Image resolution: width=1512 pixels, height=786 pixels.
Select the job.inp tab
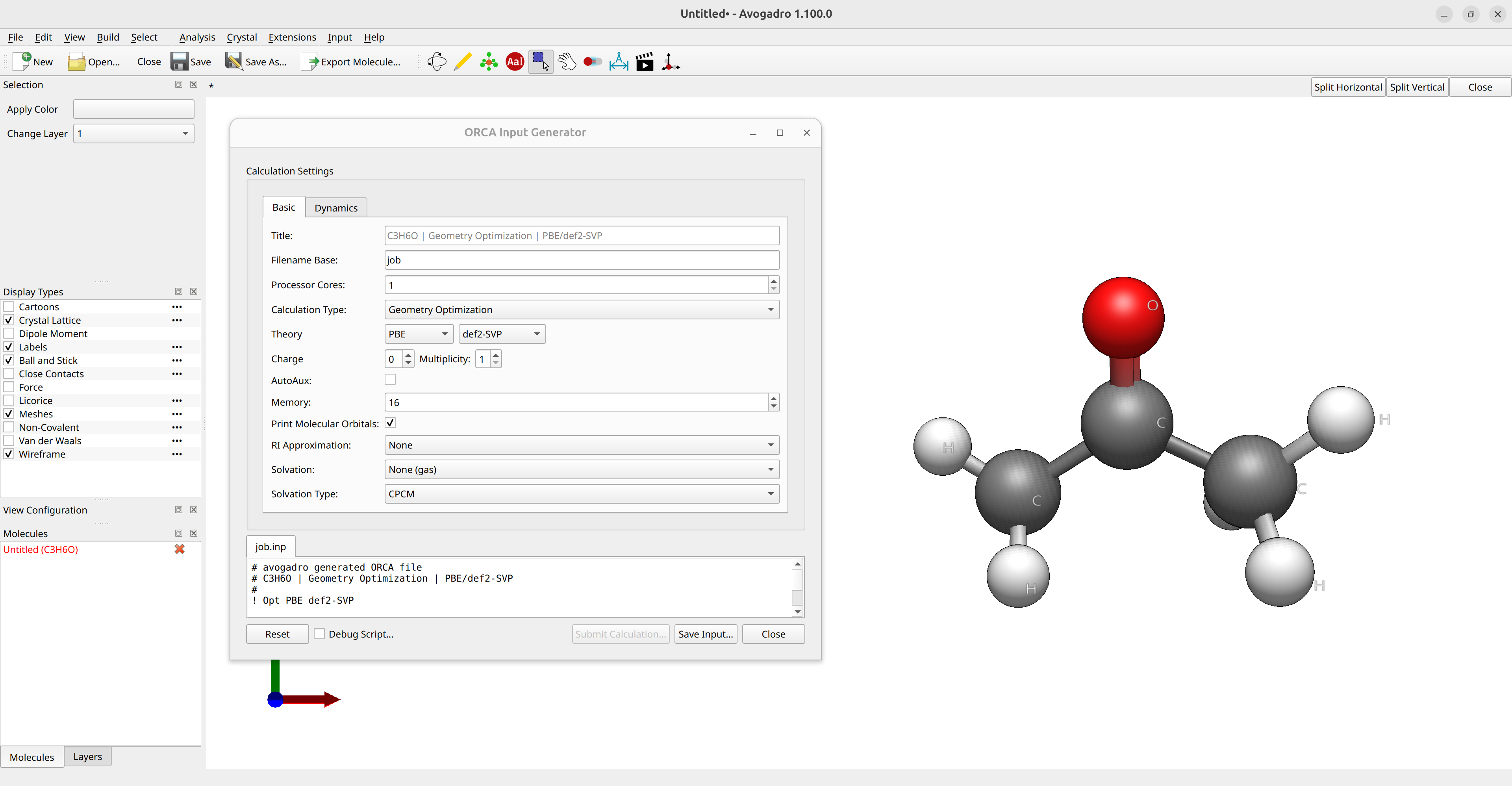[x=271, y=547]
